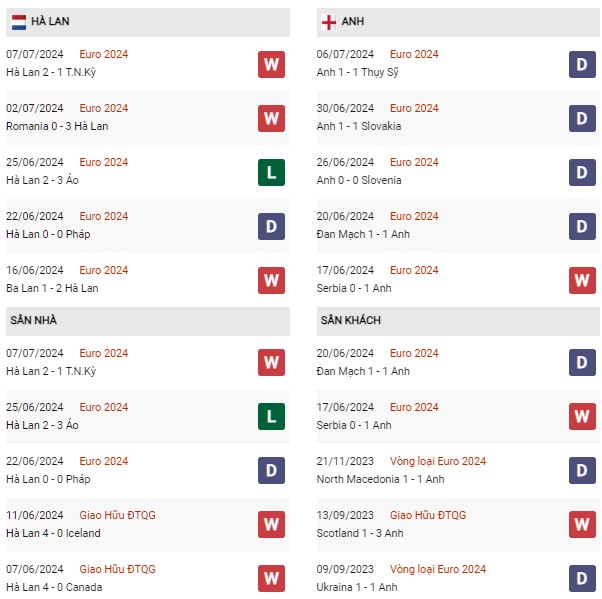
Task: Click W badge for Scotland 1-3 Anh
Action: click(x=582, y=524)
